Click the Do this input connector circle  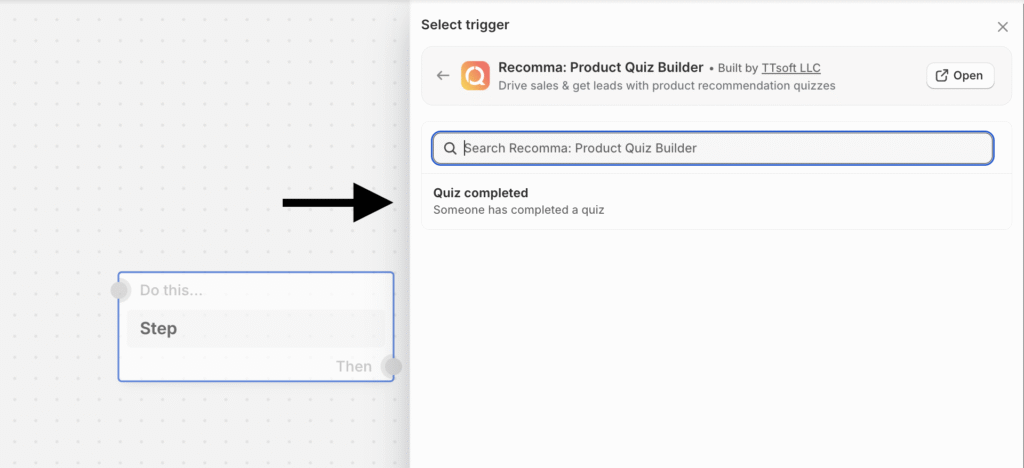(x=120, y=290)
